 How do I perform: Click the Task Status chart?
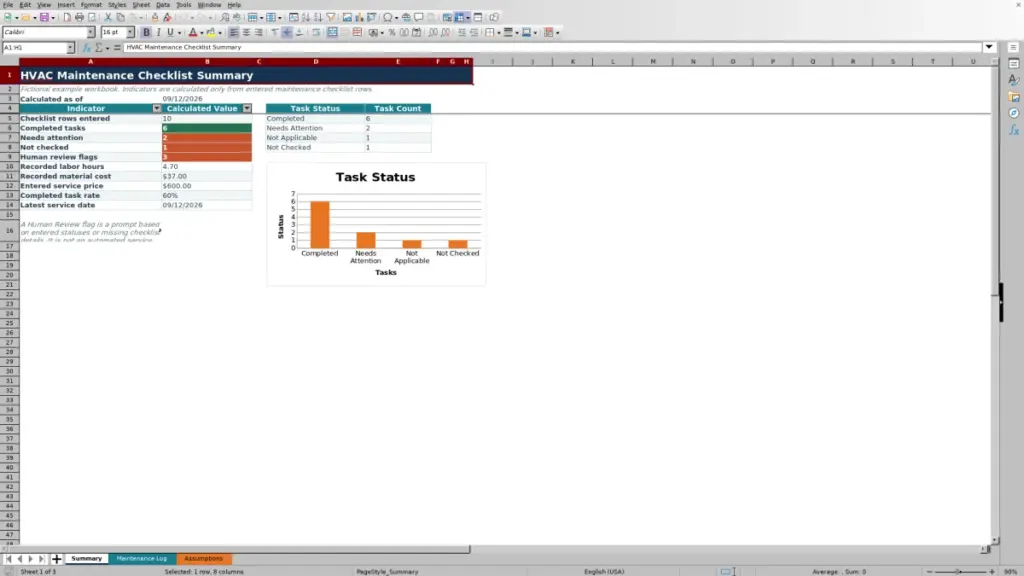(376, 224)
